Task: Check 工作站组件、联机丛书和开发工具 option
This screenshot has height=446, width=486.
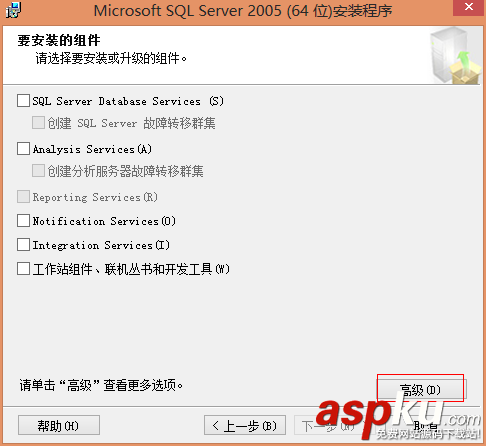Action: point(23,269)
